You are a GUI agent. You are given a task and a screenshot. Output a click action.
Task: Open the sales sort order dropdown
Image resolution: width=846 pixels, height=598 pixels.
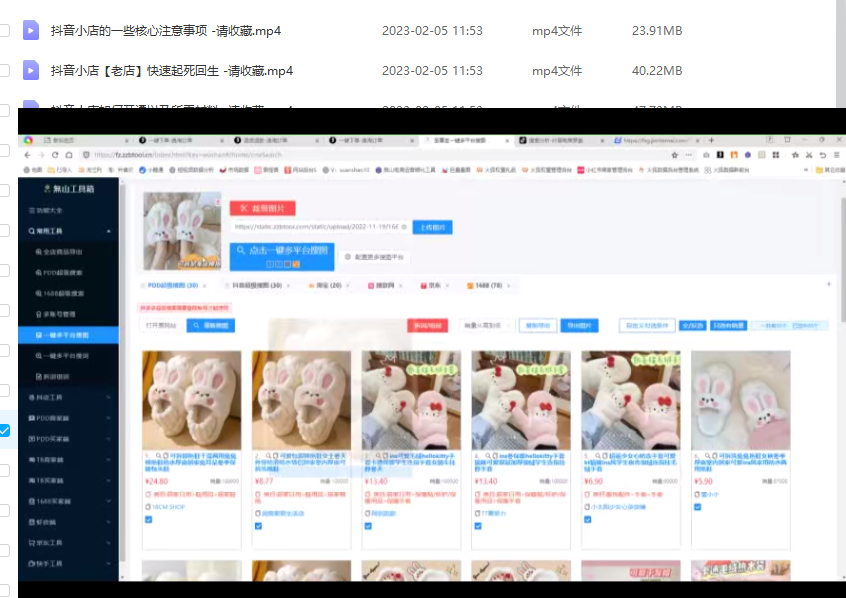click(x=482, y=326)
